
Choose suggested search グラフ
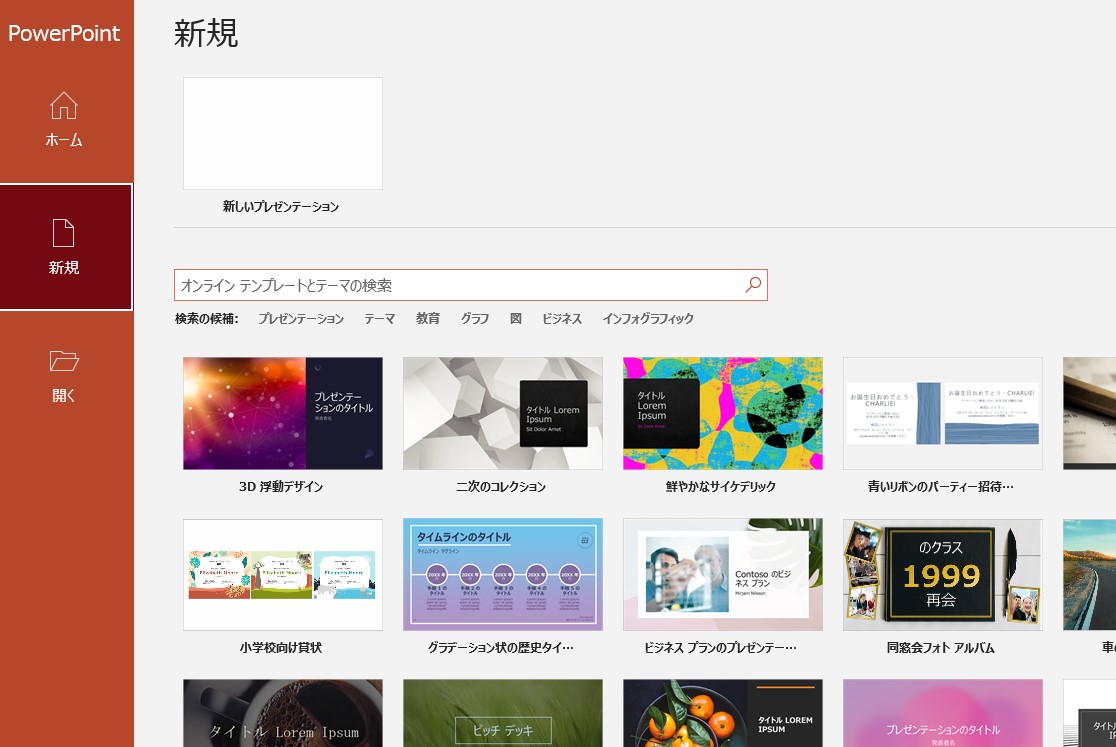click(x=475, y=319)
